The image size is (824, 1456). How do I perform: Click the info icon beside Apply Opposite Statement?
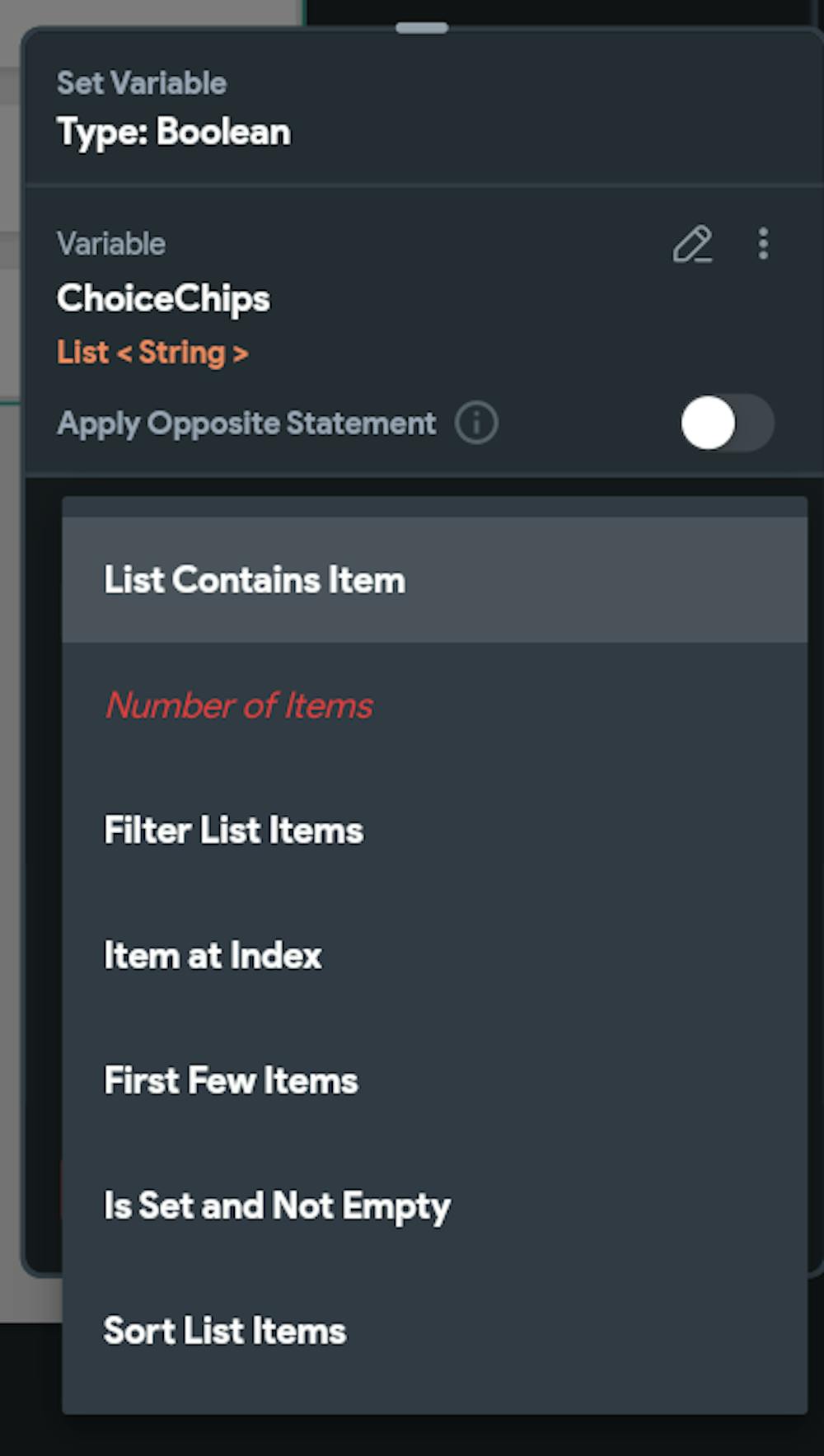[476, 424]
